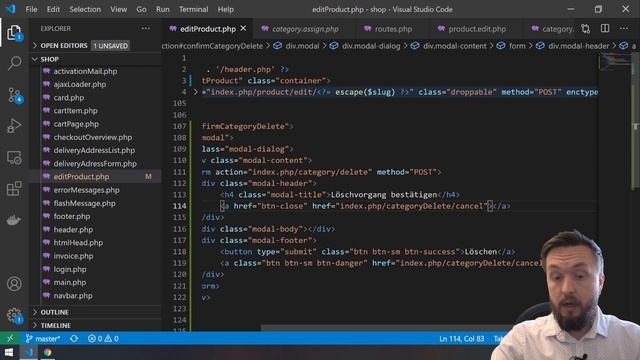Click the editor vertical scrollbar
Viewport: 640px width, 360px height.
pos(636,122)
